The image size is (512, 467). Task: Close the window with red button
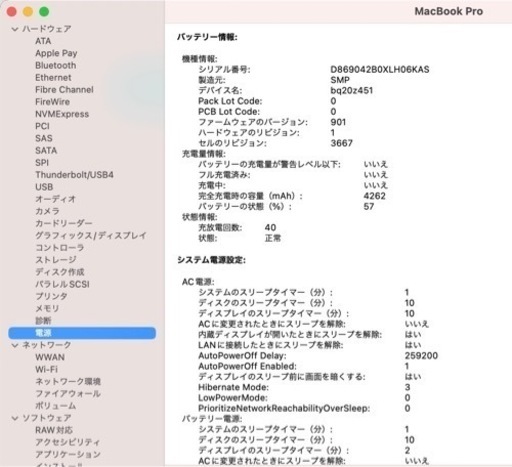(12, 12)
